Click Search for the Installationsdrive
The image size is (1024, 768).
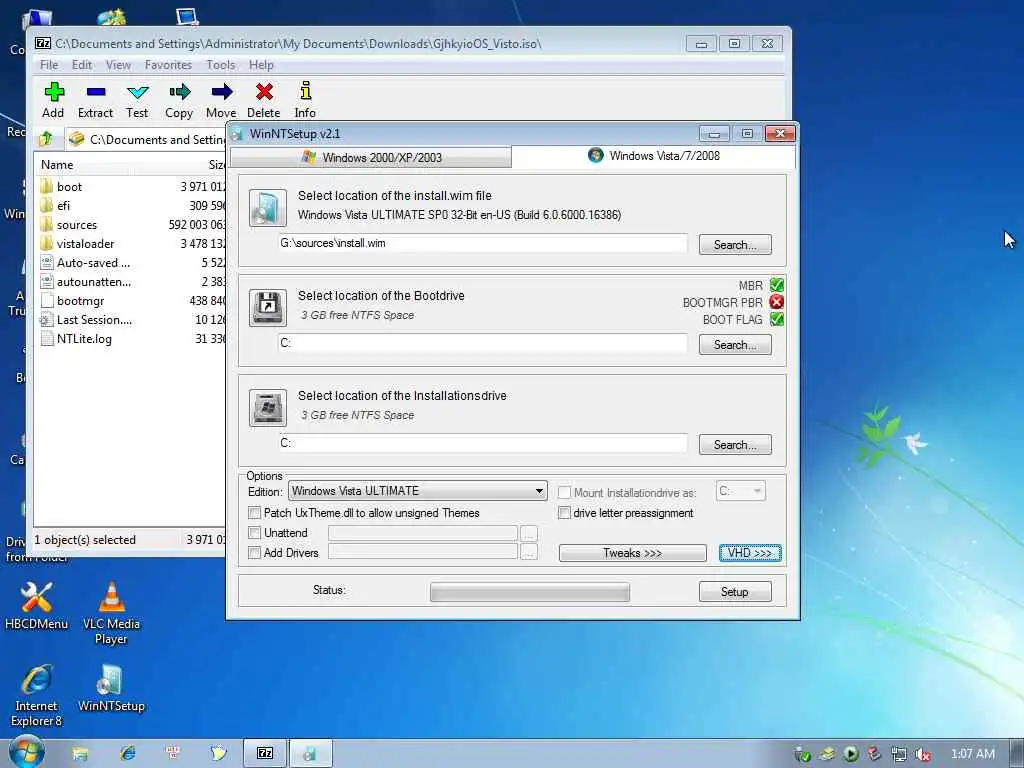pos(735,445)
